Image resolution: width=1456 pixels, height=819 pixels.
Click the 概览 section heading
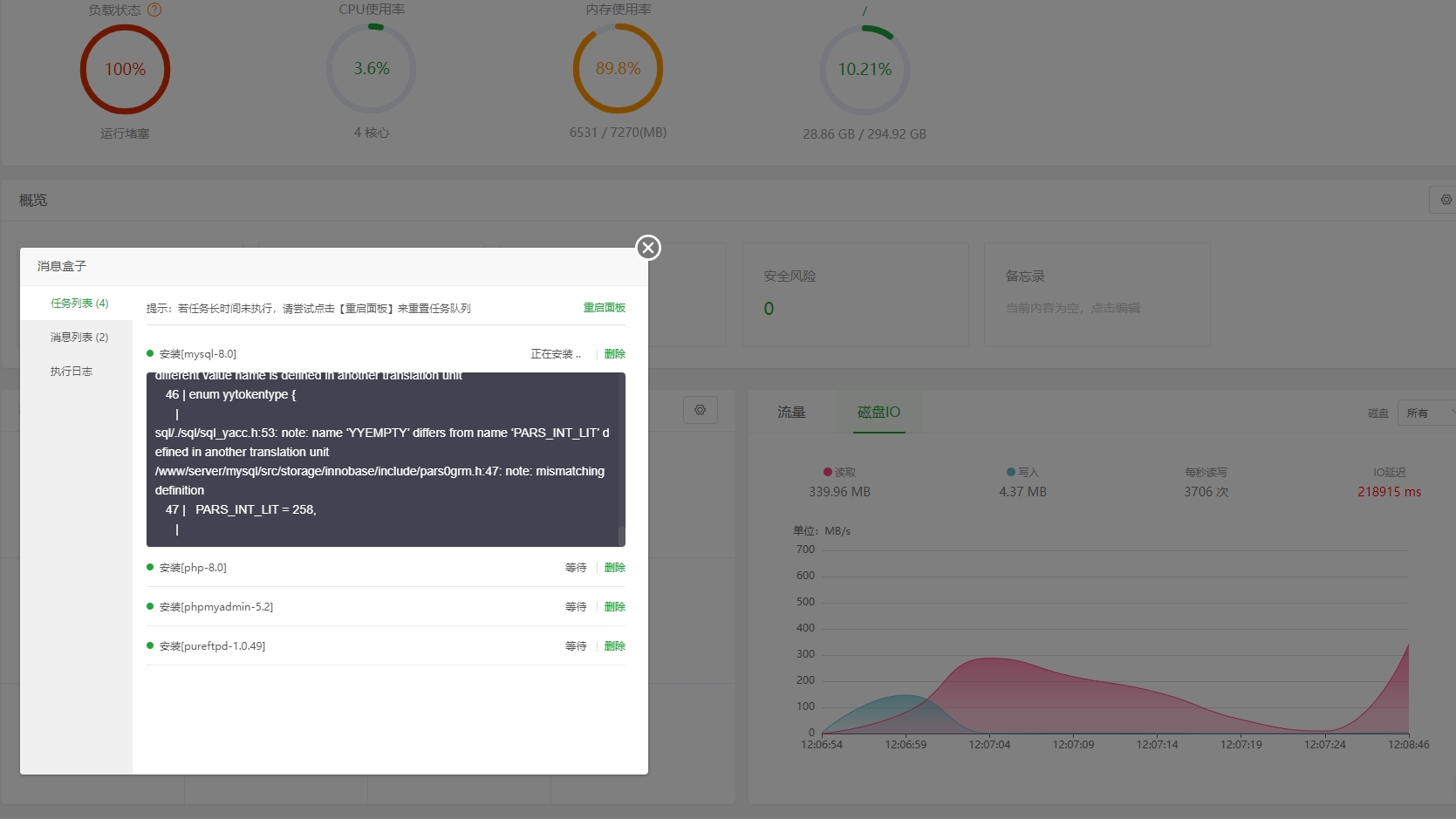point(33,201)
